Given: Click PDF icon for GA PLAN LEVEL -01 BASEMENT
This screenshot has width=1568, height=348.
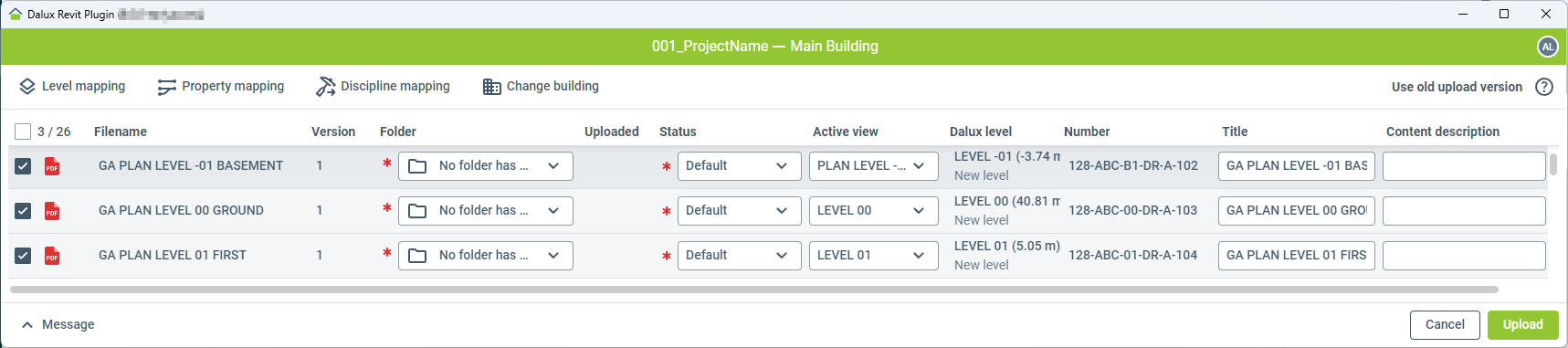Looking at the screenshot, I should click(52, 166).
